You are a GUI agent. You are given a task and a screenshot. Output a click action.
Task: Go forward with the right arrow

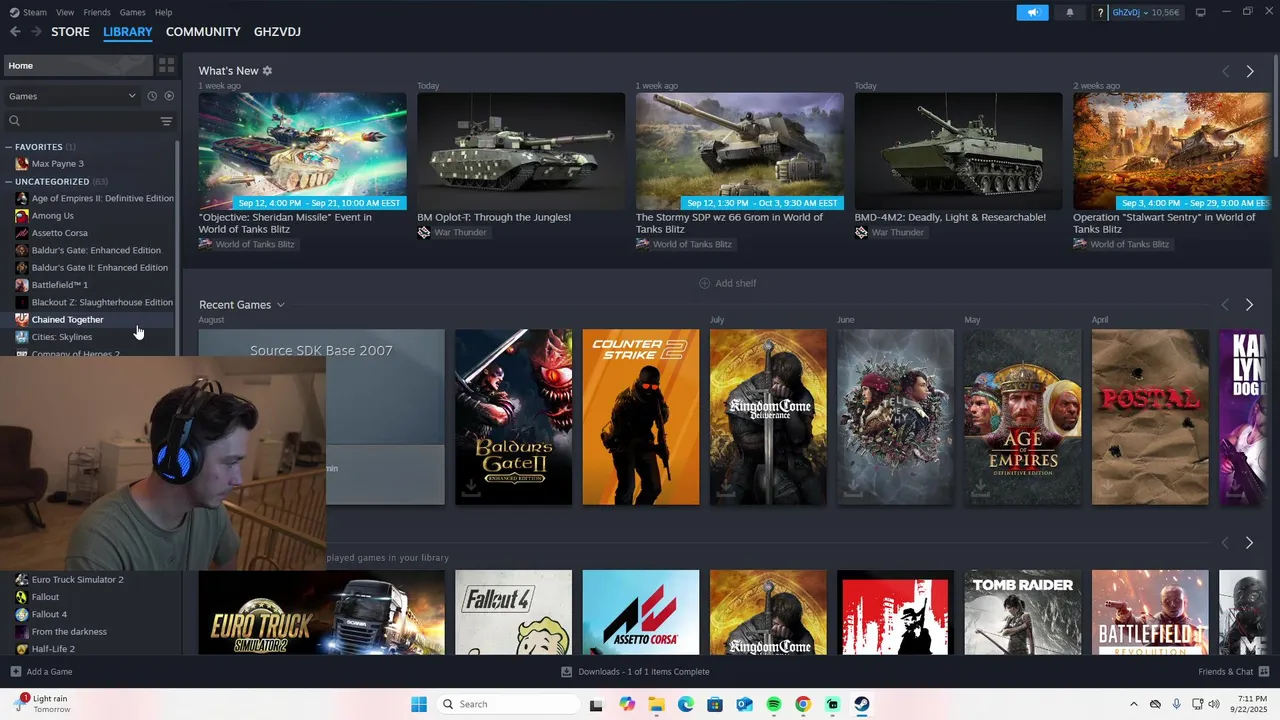coord(36,32)
